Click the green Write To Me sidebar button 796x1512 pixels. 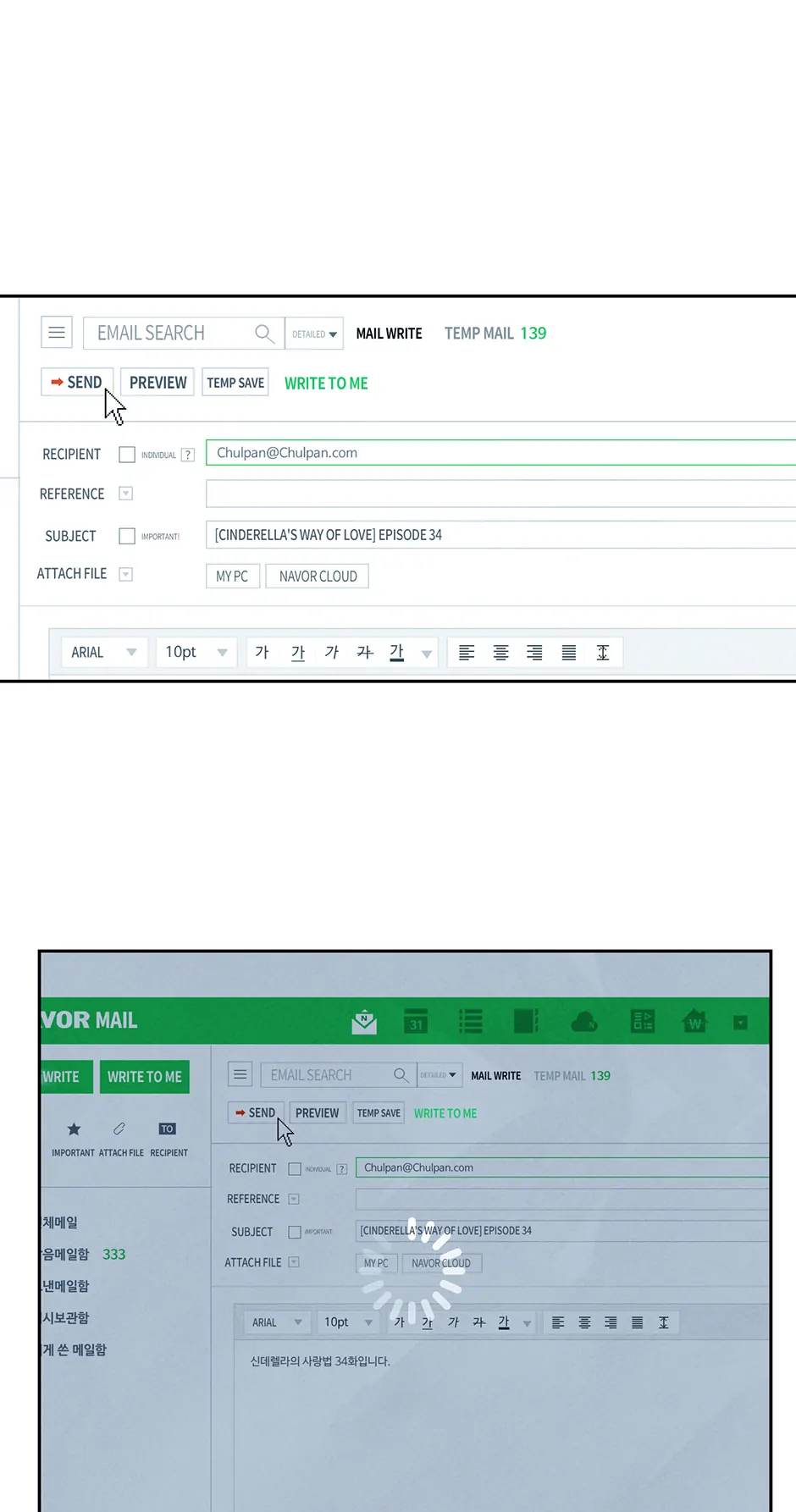point(144,1077)
